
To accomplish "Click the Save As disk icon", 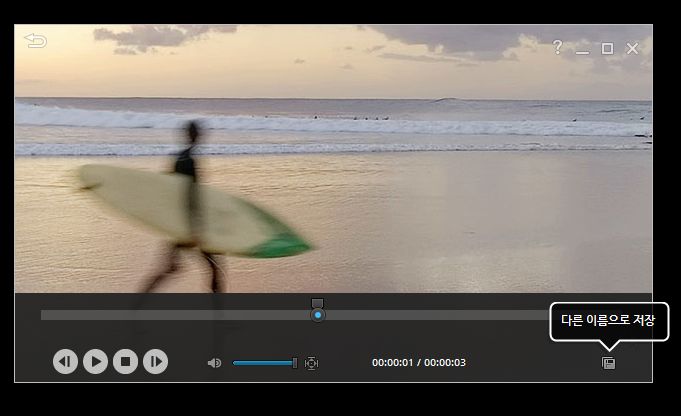I will (608, 363).
